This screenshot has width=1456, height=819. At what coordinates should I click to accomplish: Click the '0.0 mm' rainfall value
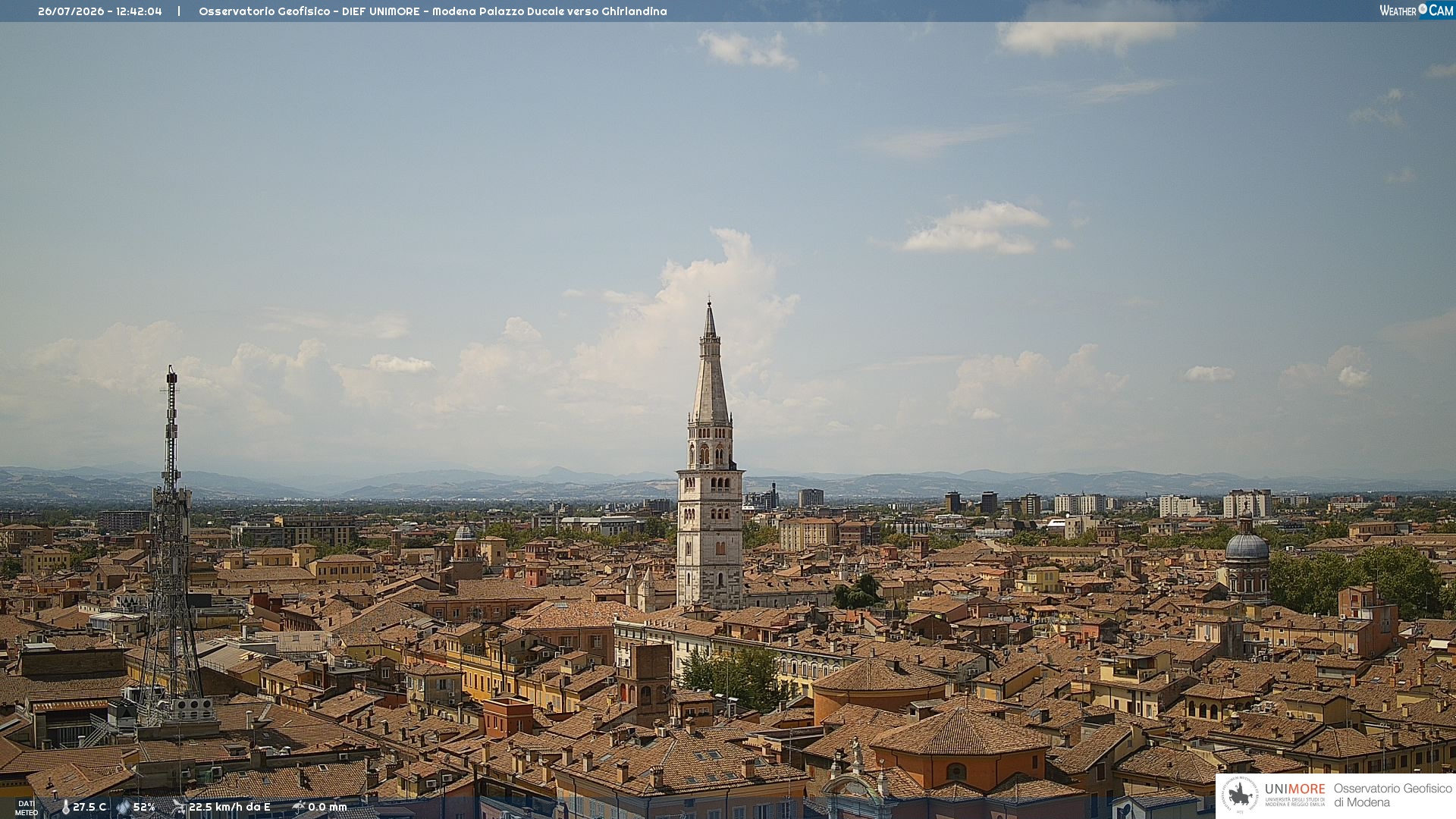[x=328, y=808]
